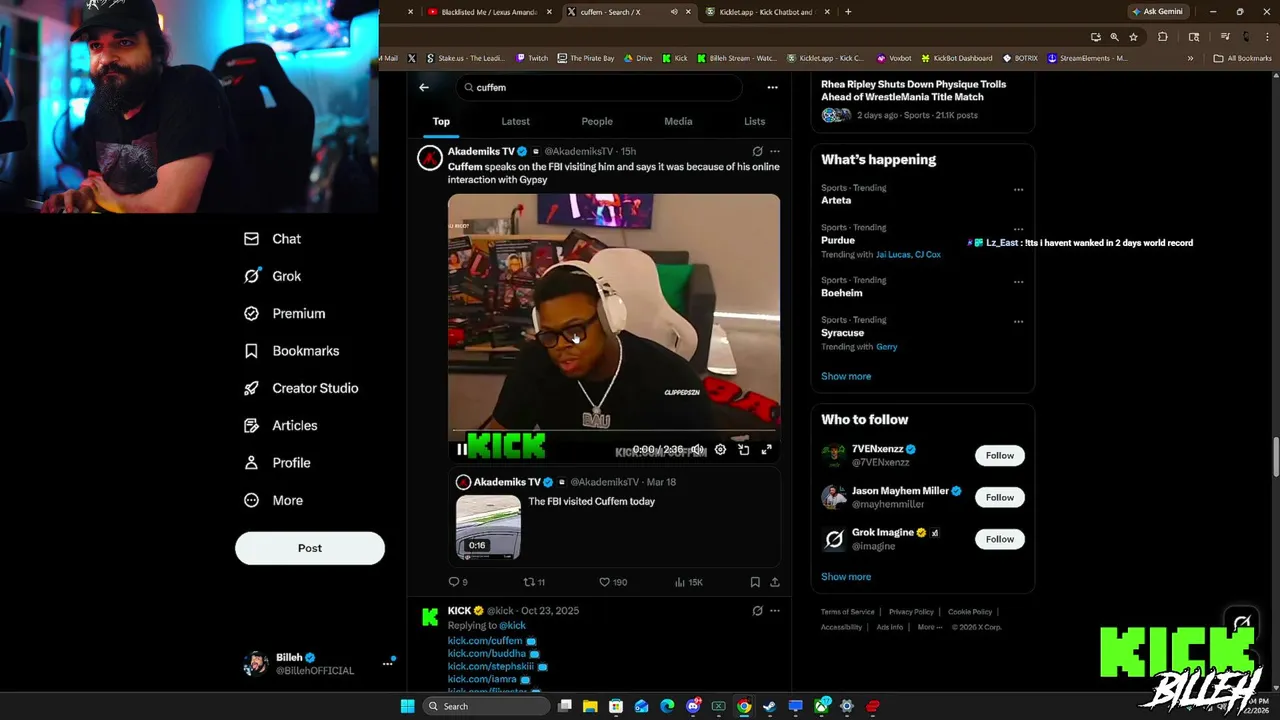1280x720 pixels.
Task: Click Ask Gemini button
Action: (1157, 12)
